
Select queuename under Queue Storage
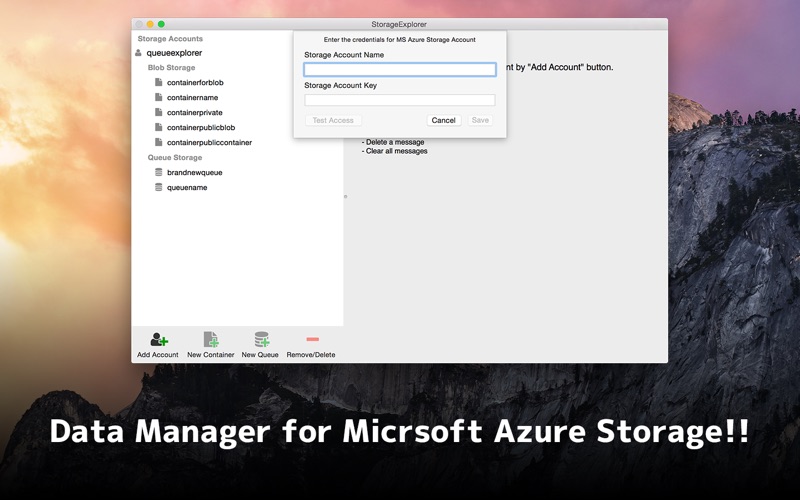click(187, 188)
